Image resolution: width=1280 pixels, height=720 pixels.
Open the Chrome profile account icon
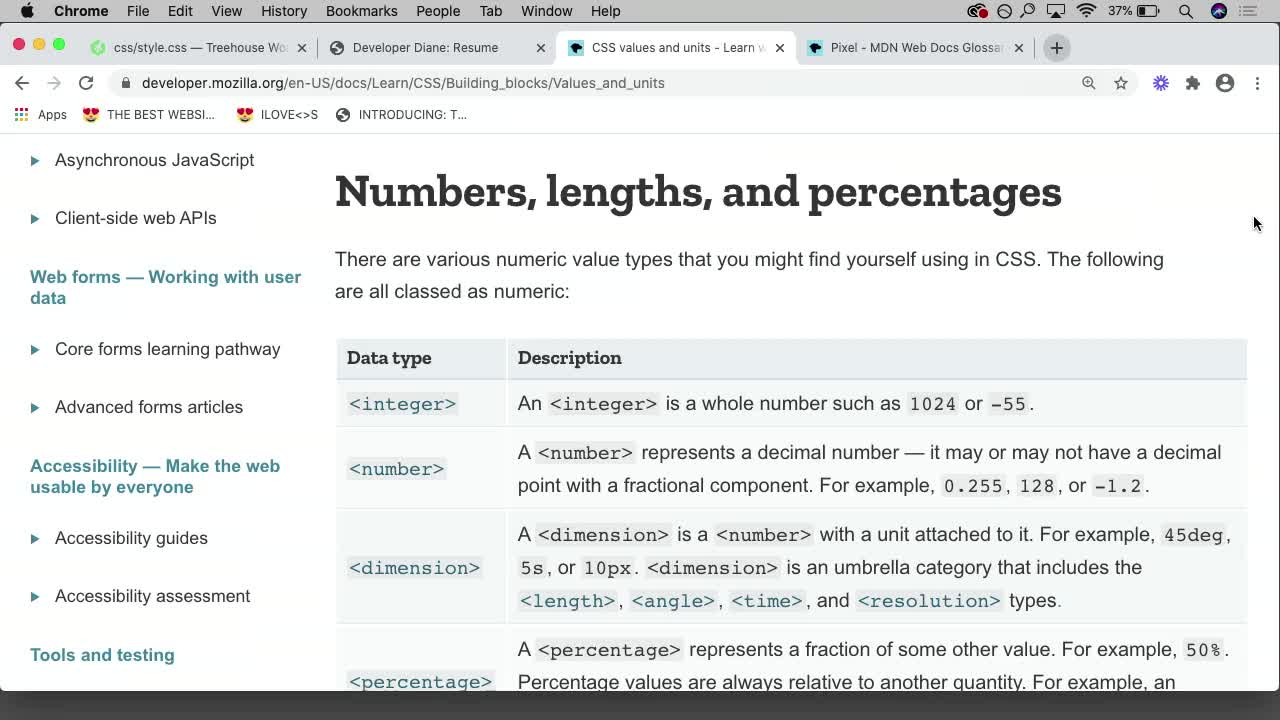coord(1225,83)
